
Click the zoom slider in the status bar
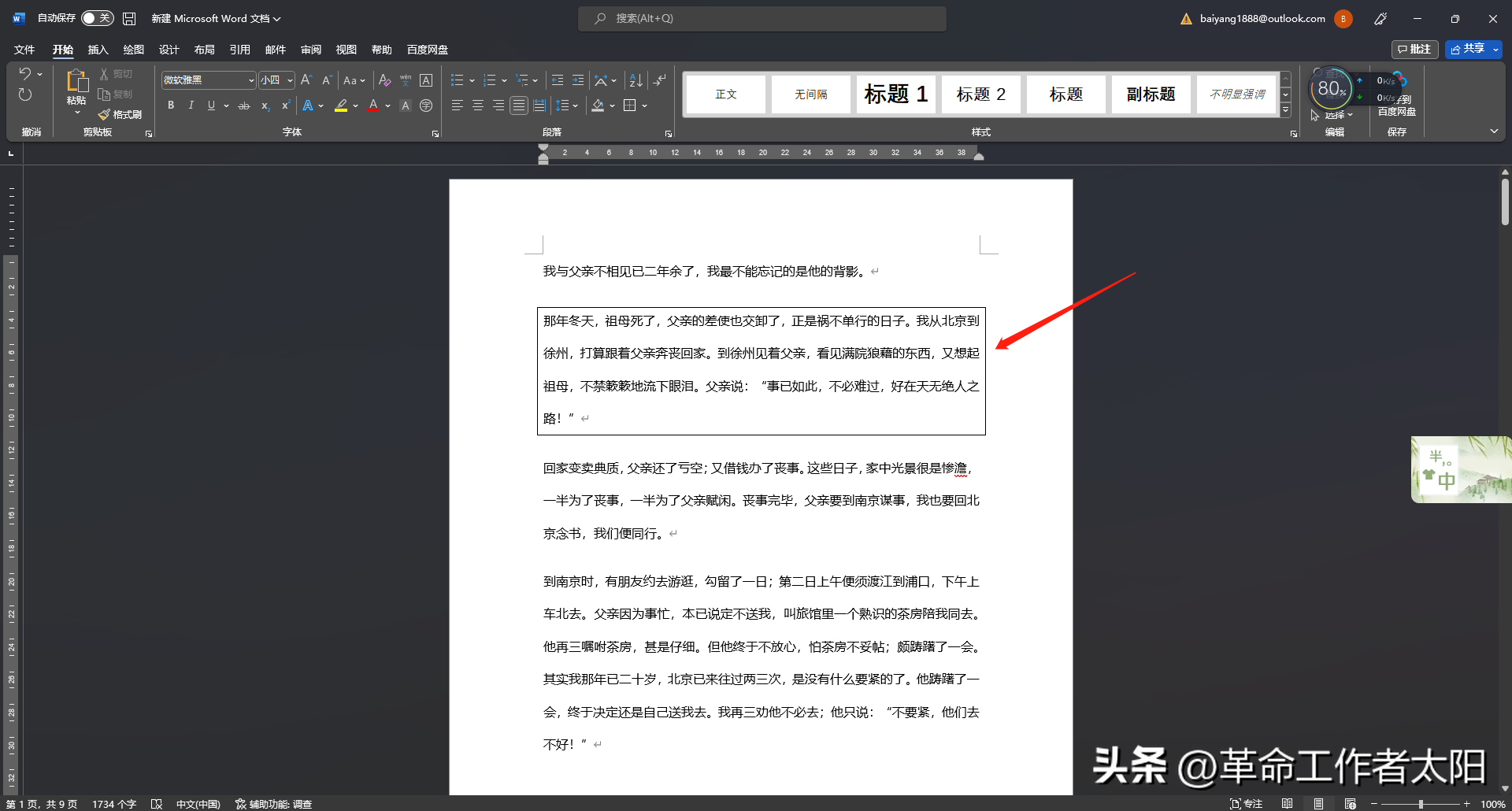tap(1421, 804)
